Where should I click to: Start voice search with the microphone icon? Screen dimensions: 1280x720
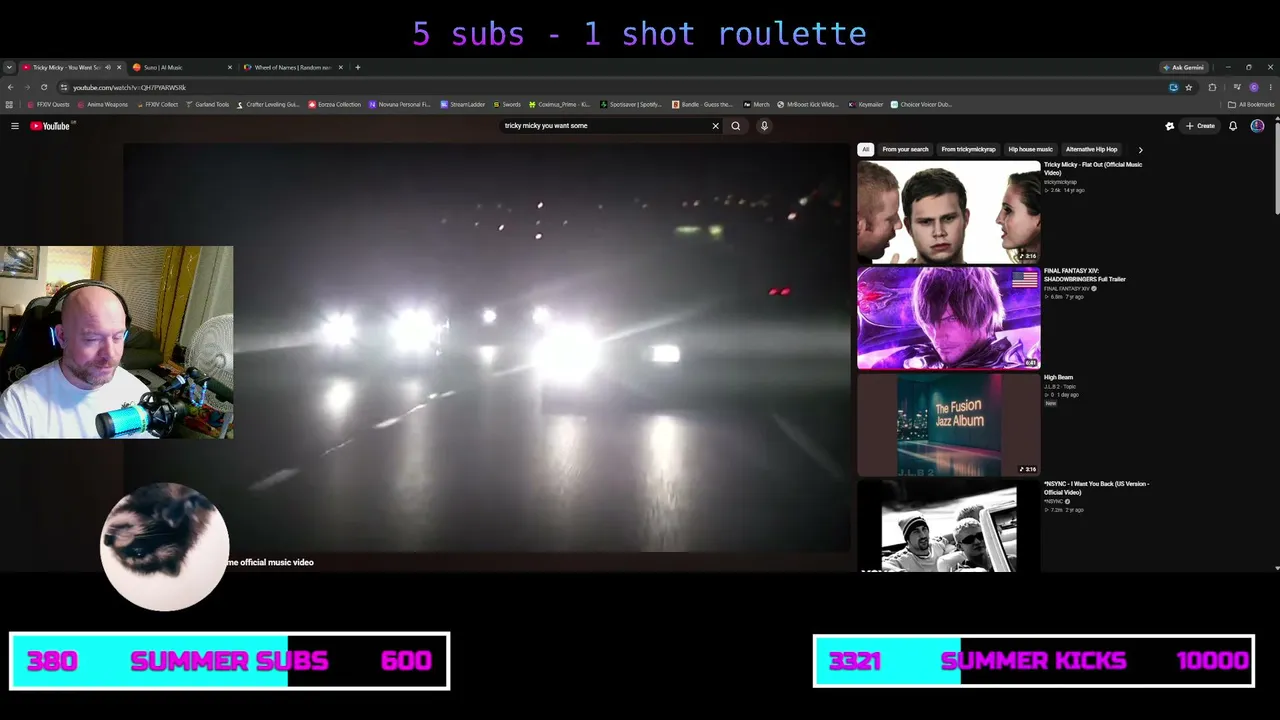coord(764,126)
